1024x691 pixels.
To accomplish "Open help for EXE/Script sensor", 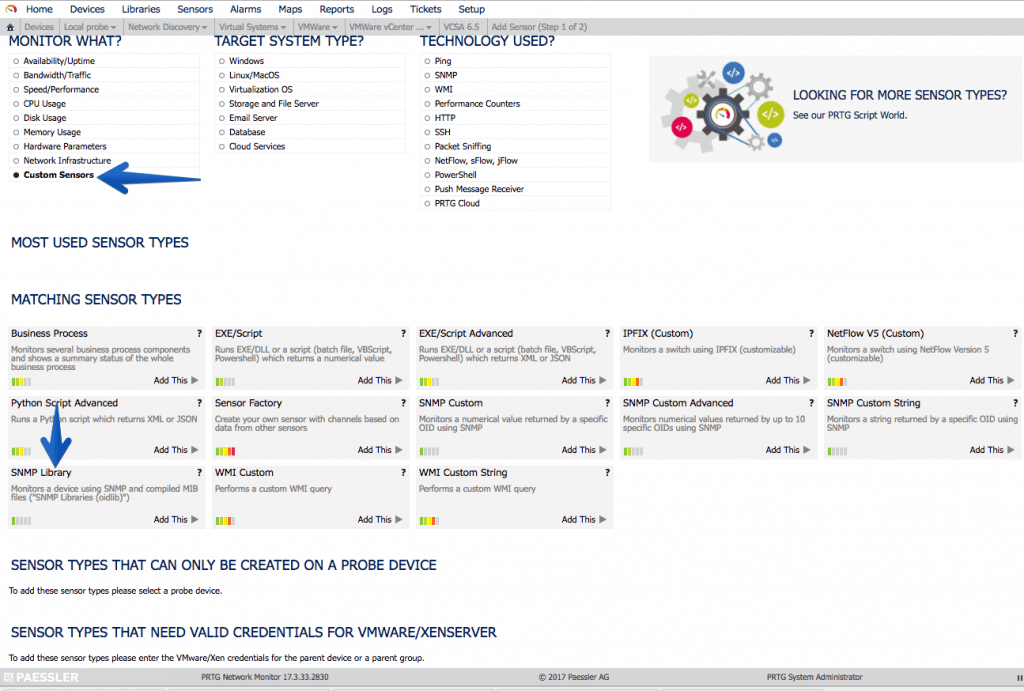I will coord(403,333).
